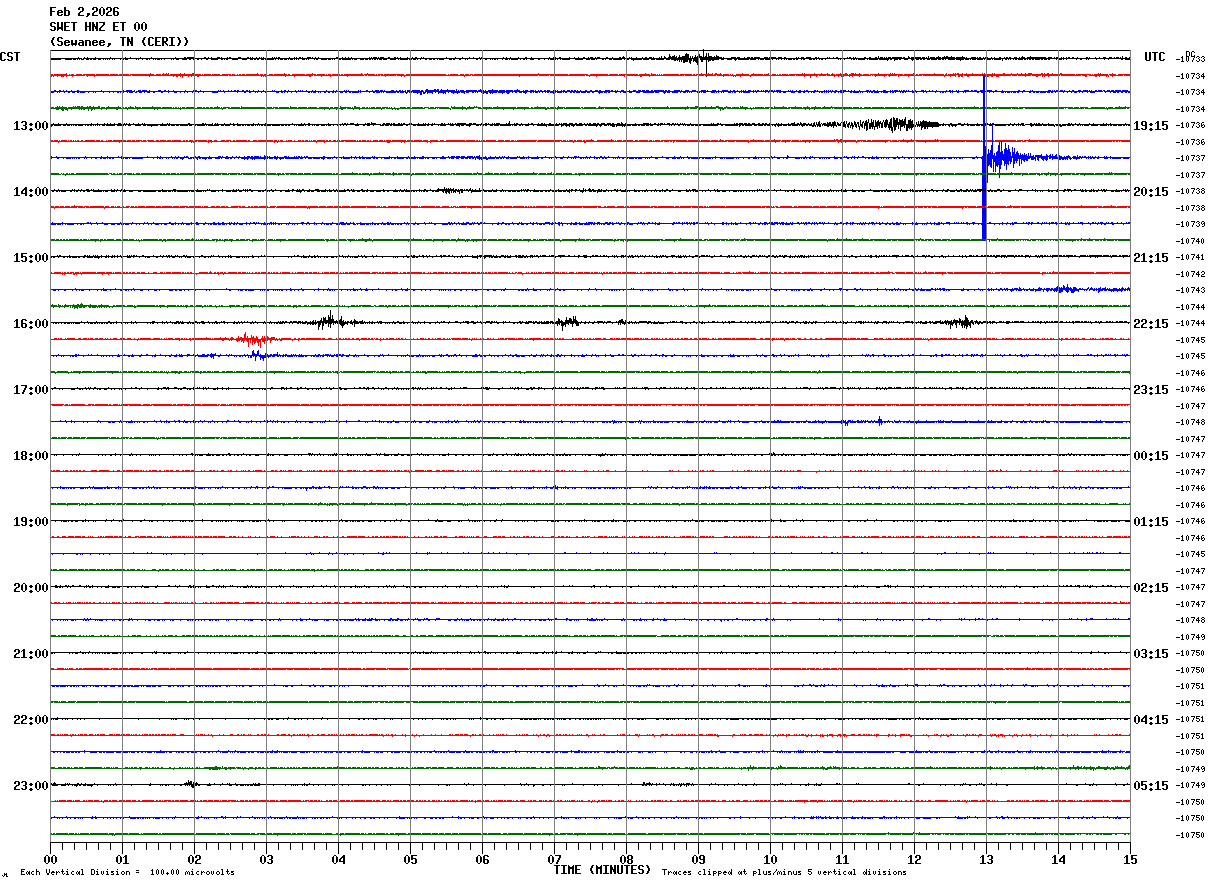Click minute tick label '12' on time axis

914,859
